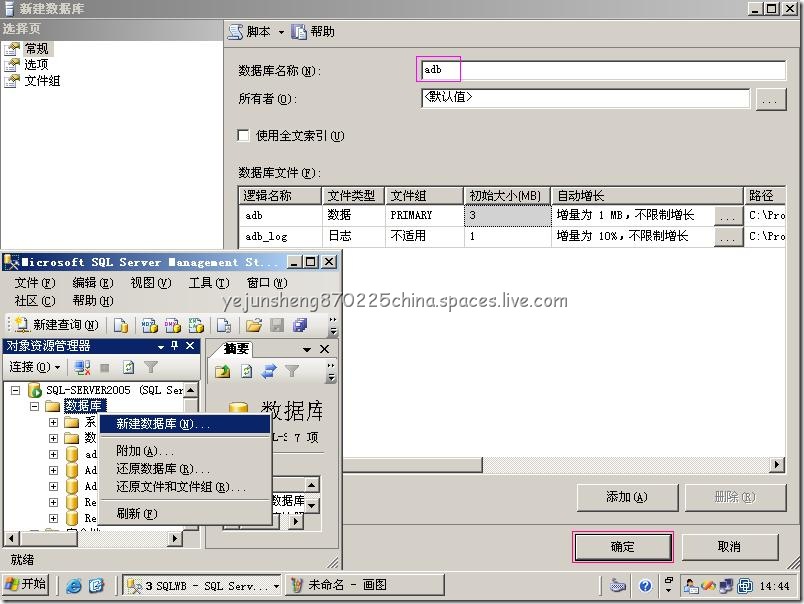
Task: Click the Save All toolbar icon
Action: [x=300, y=325]
